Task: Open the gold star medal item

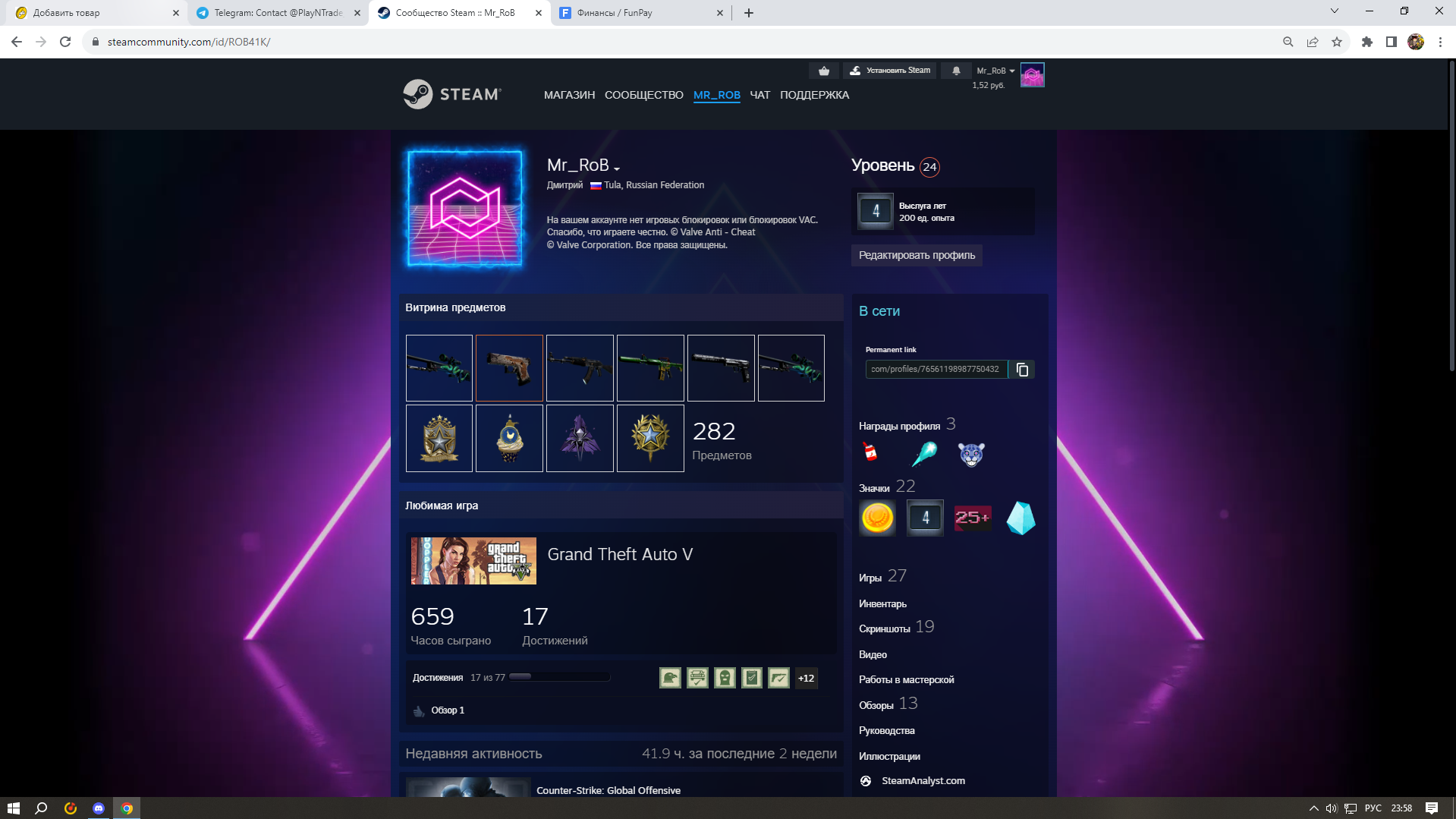Action: [x=650, y=438]
